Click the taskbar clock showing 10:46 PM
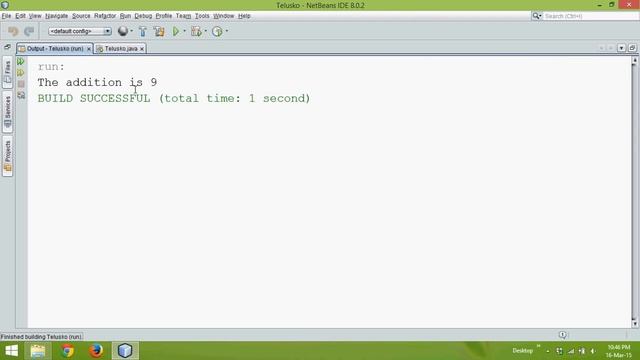This screenshot has width=640, height=360. pos(618,351)
